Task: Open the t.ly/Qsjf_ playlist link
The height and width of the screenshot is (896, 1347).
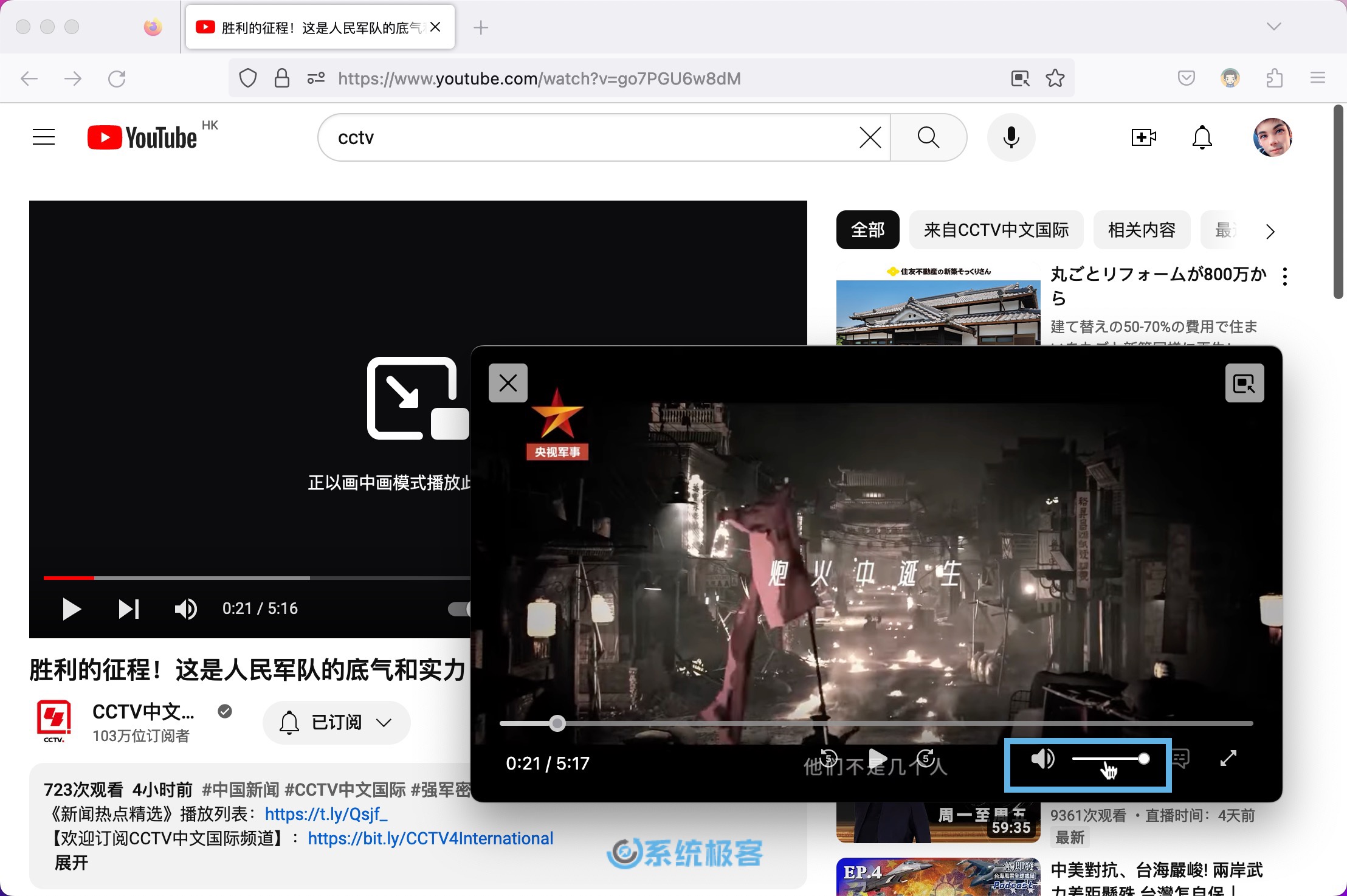Action: tap(326, 814)
